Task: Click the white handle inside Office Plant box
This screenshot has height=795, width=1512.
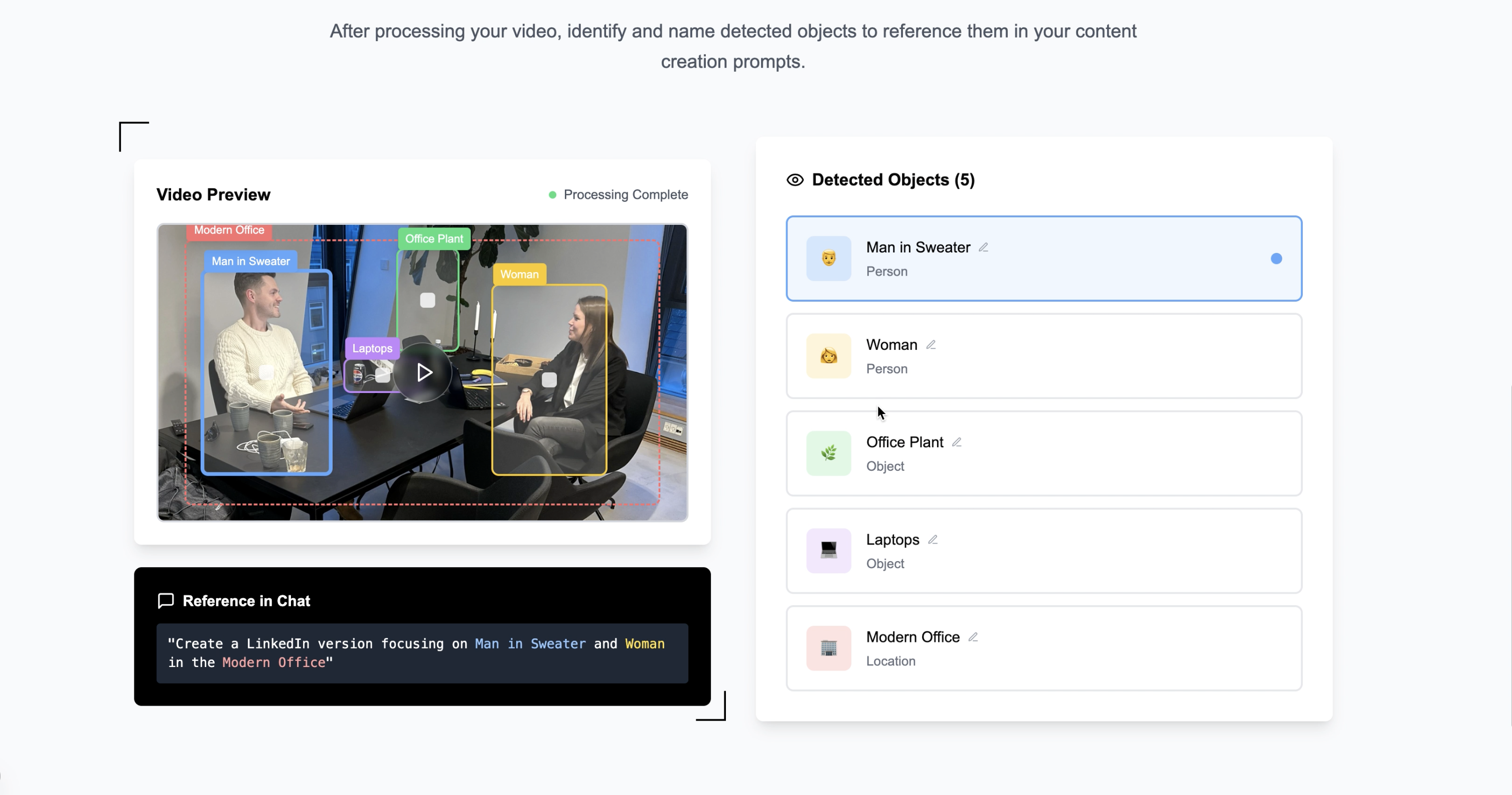Action: [x=427, y=300]
